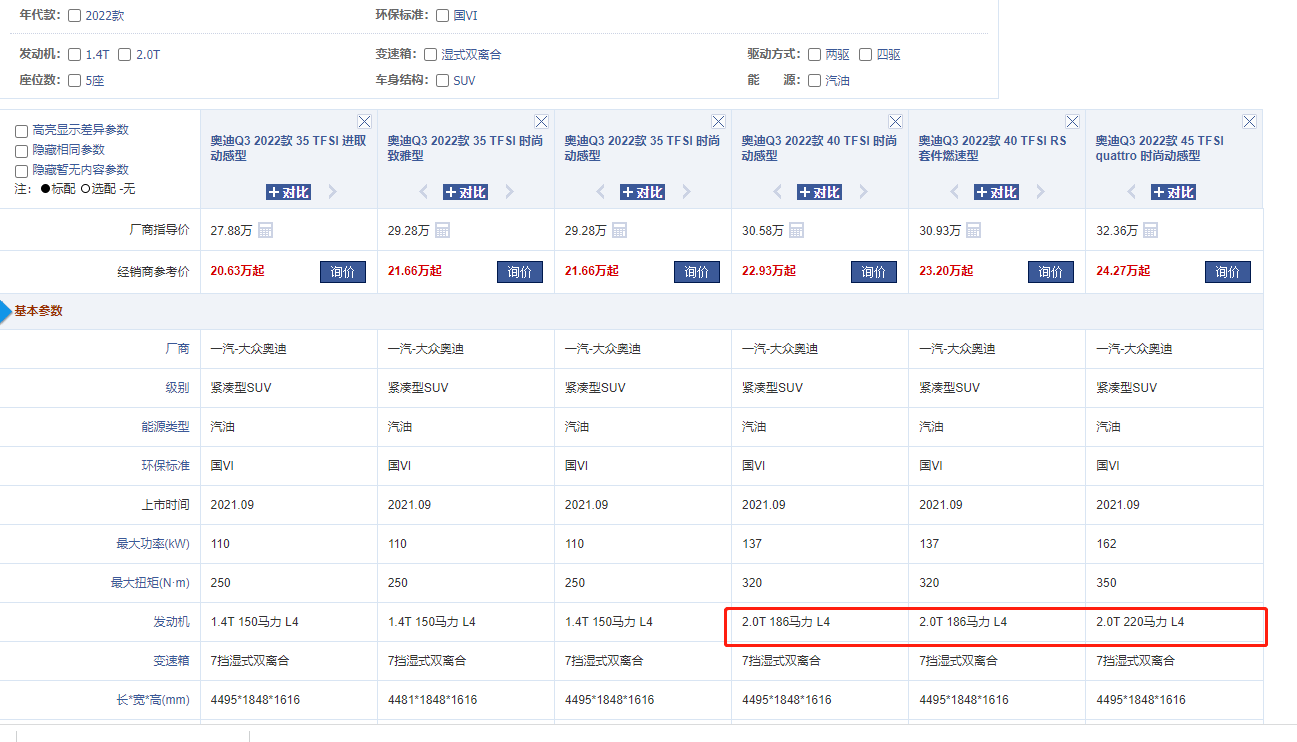This screenshot has width=1297, height=742.
Task: Click 询价 beside the 24.27万起 price
Action: coord(1227,271)
